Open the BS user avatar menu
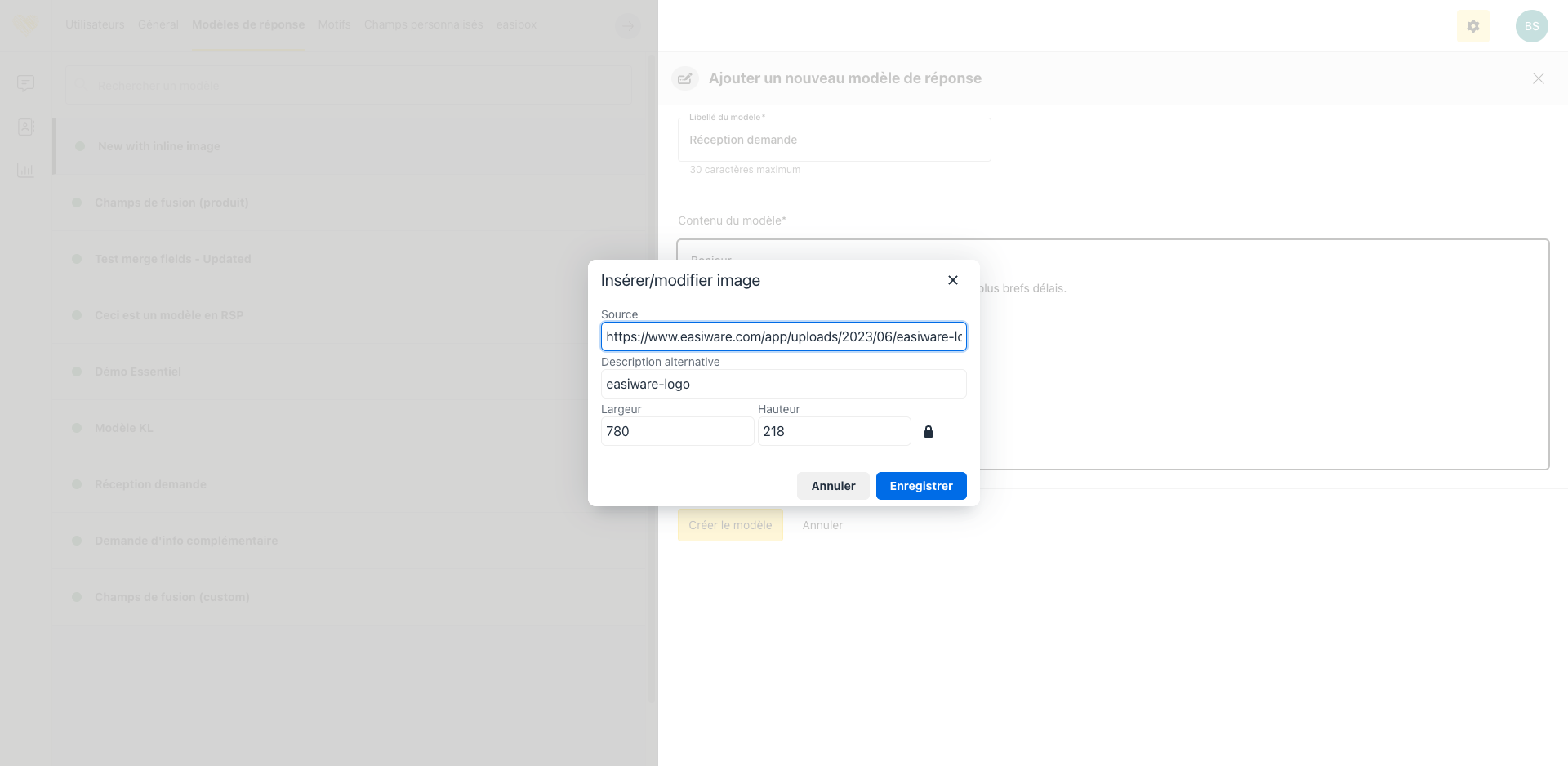 (1531, 26)
